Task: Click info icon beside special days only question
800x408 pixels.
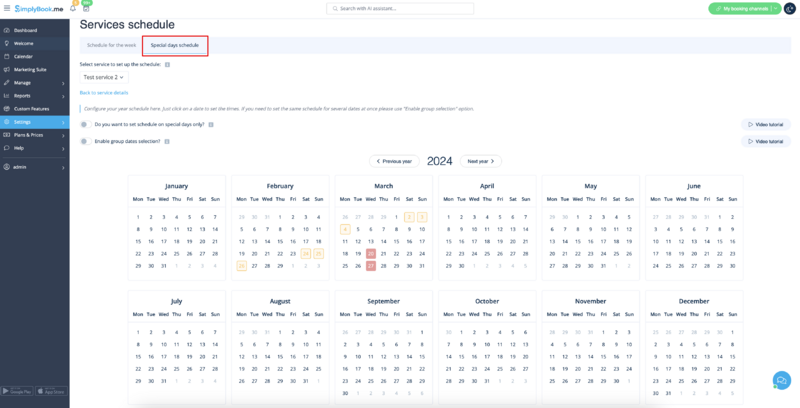Action: [211, 124]
